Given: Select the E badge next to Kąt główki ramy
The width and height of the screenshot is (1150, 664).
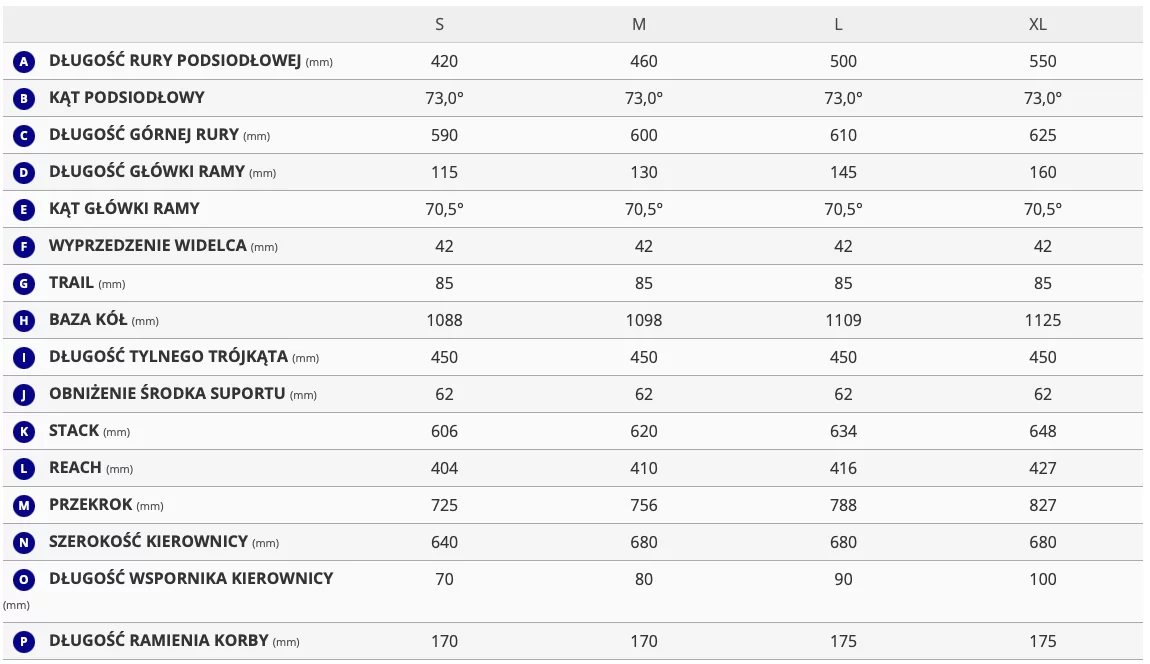Looking at the screenshot, I should pyautogui.click(x=24, y=210).
